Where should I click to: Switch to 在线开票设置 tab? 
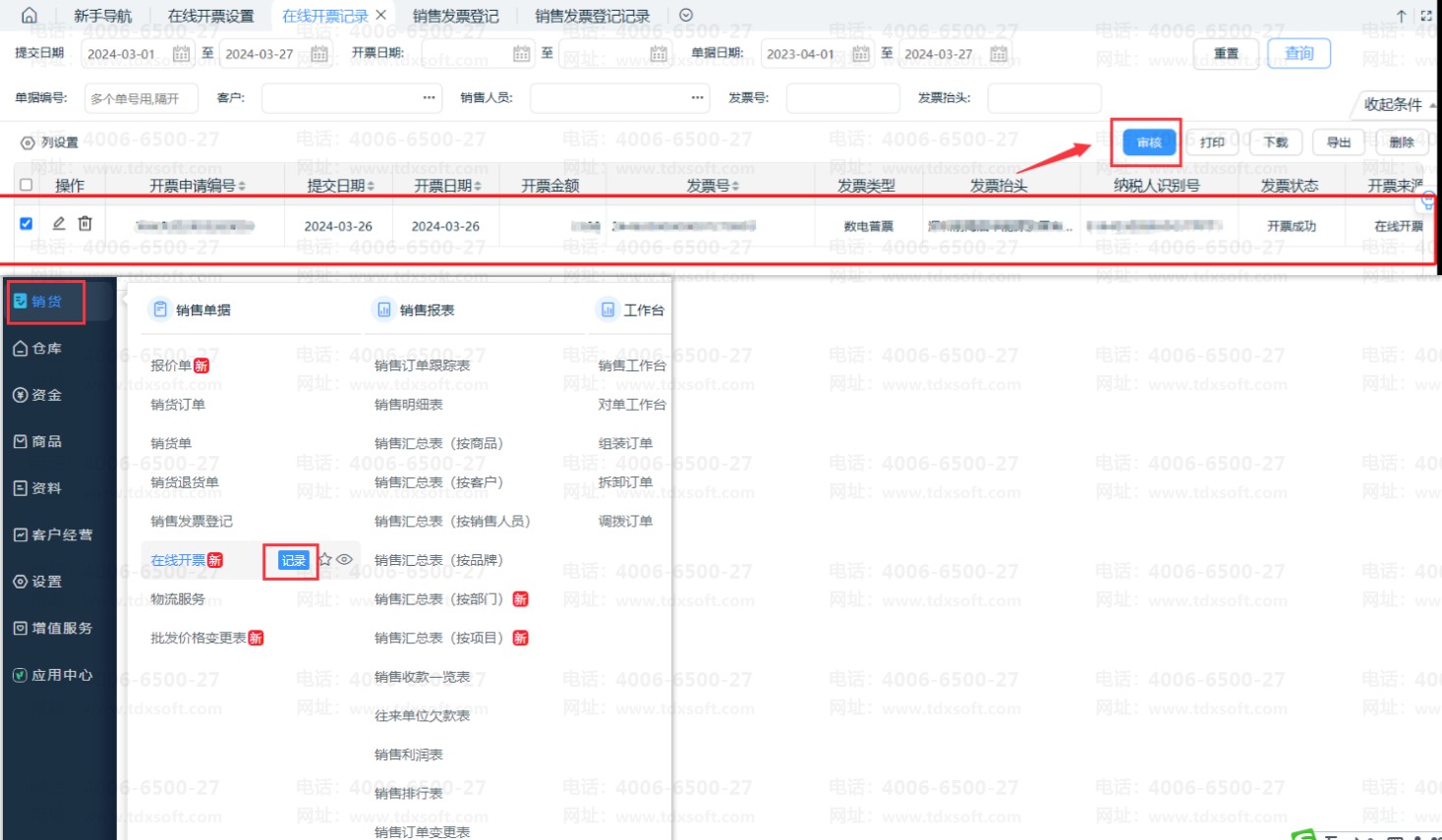point(210,16)
